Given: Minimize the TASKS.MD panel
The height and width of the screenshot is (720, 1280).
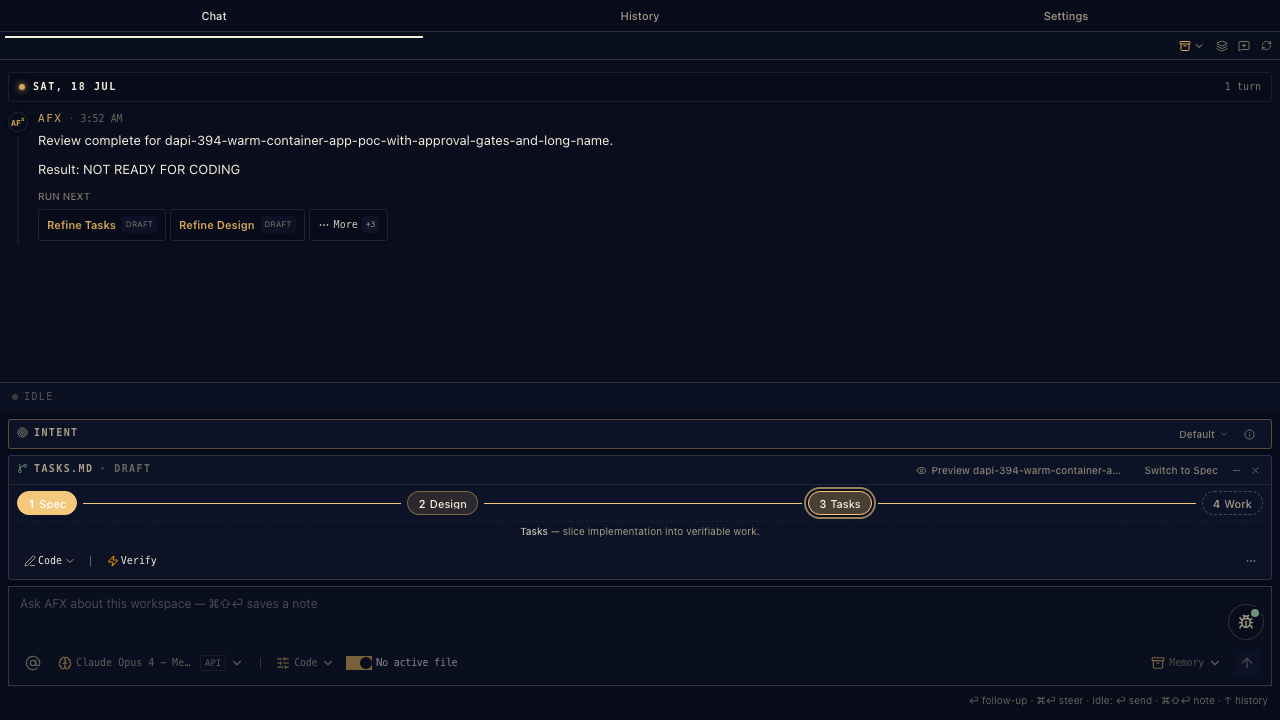Looking at the screenshot, I should 1236,470.
